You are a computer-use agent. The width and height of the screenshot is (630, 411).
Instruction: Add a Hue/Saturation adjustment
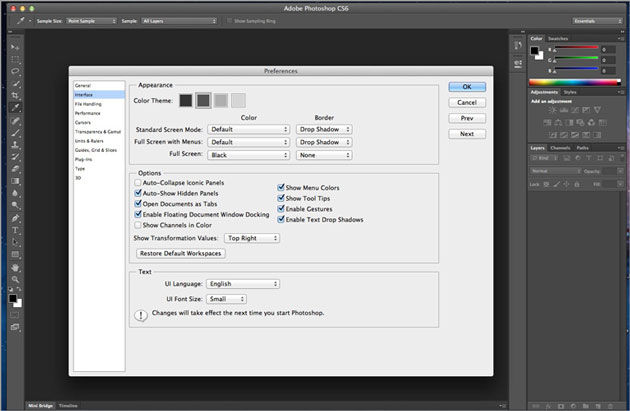(547, 123)
